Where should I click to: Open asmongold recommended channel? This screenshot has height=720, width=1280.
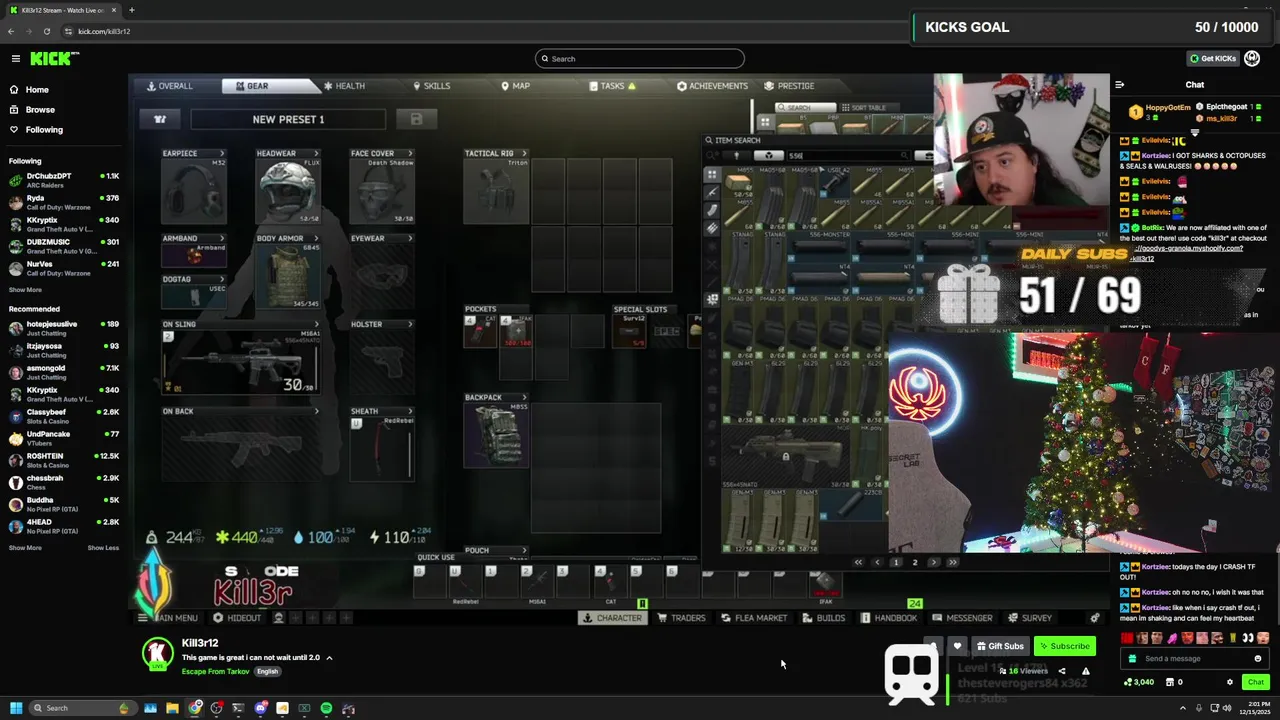(x=64, y=373)
